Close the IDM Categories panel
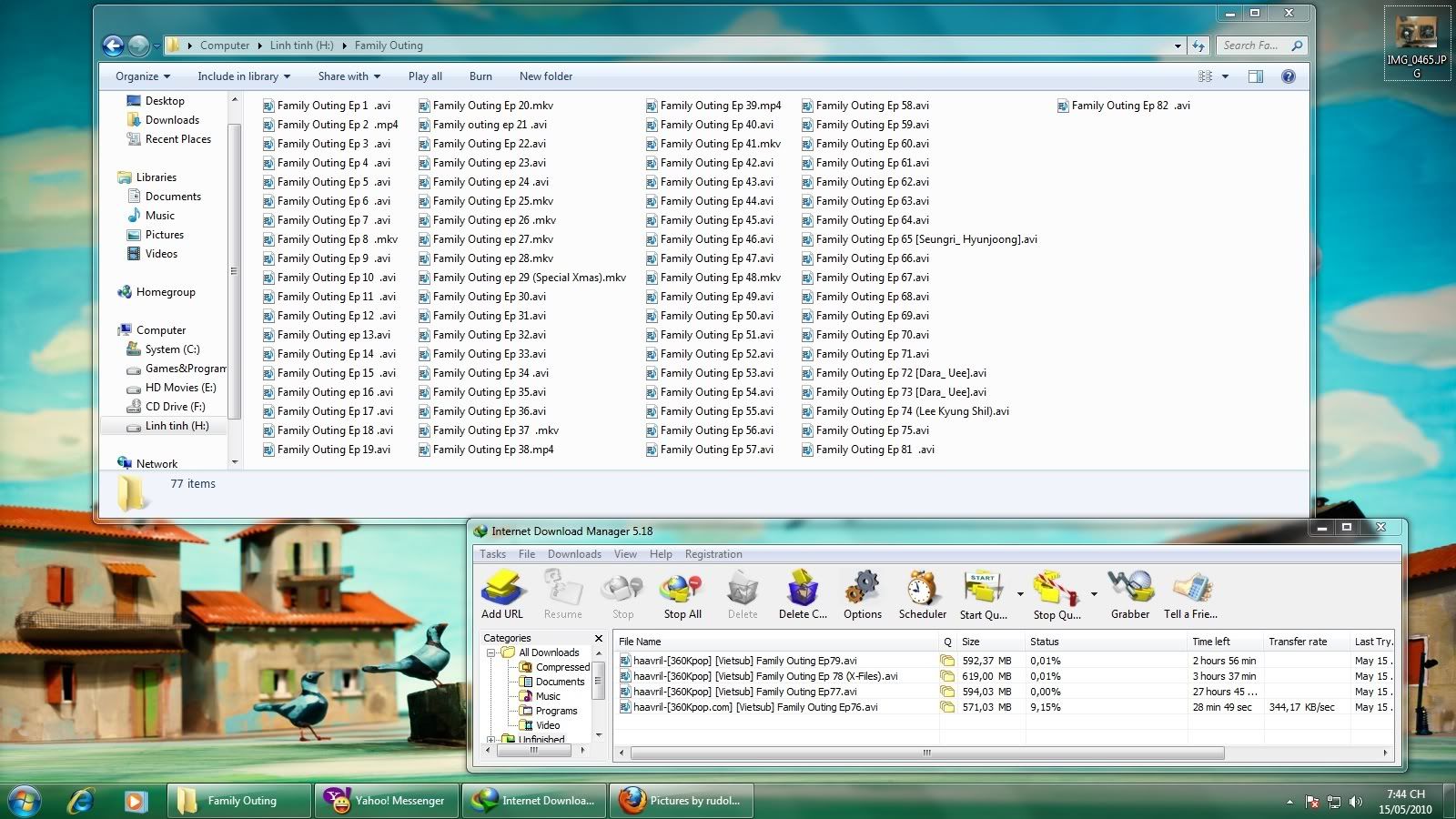This screenshot has width=1456, height=819. (x=598, y=638)
